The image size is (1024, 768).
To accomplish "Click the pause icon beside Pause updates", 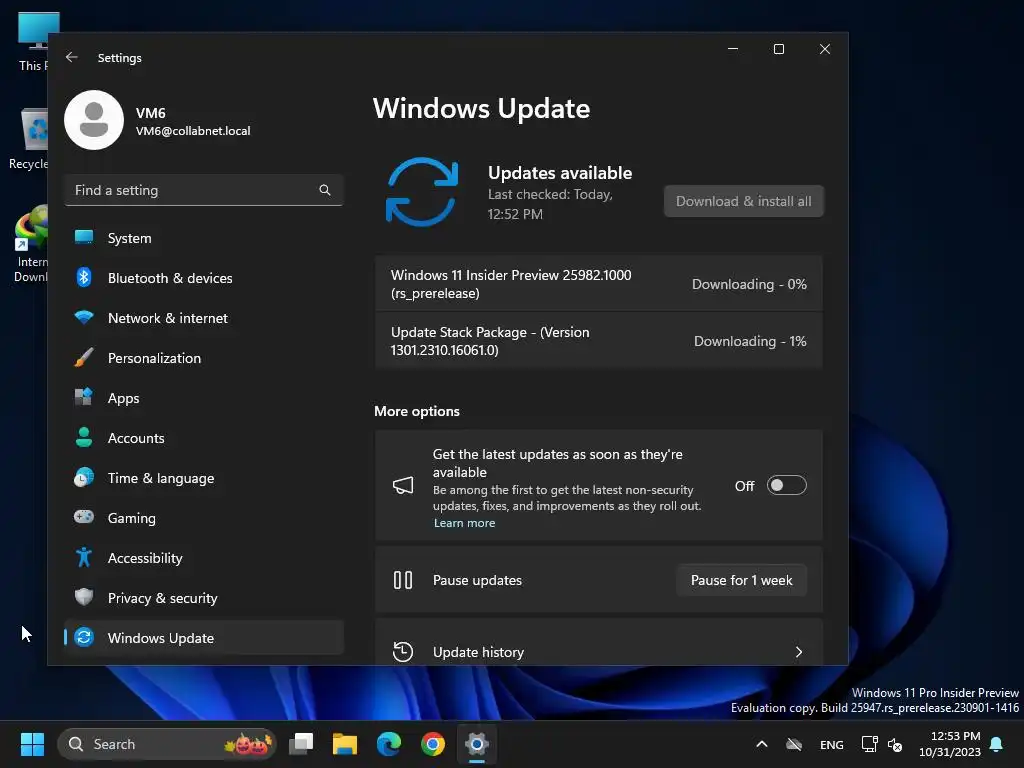I will click(x=403, y=580).
